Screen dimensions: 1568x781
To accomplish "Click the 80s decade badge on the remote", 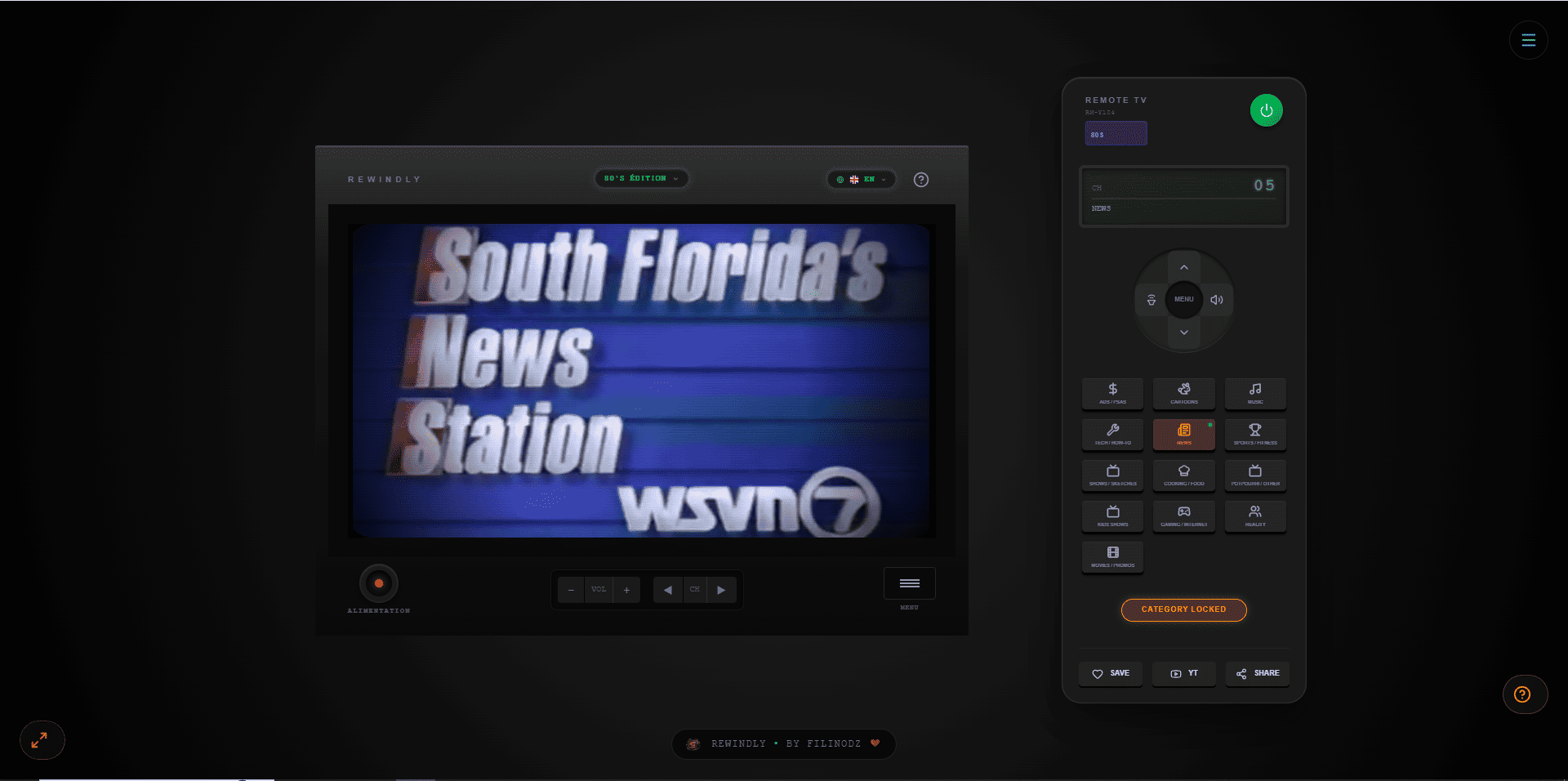I will 1116,133.
